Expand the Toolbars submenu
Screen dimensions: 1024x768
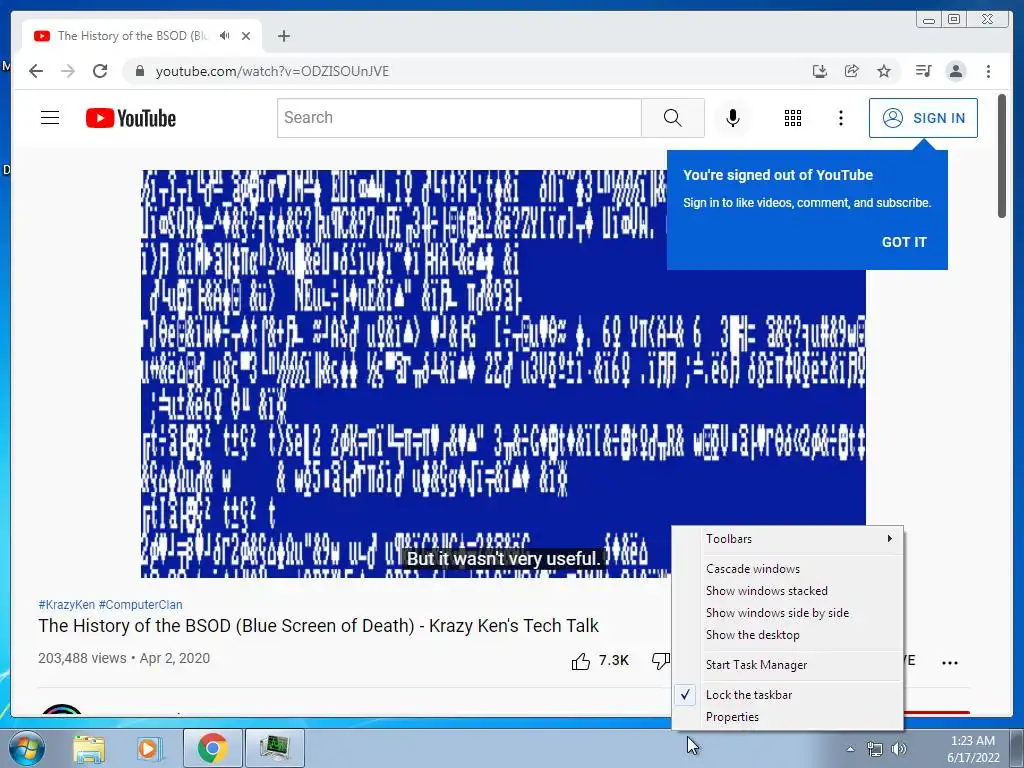point(788,539)
